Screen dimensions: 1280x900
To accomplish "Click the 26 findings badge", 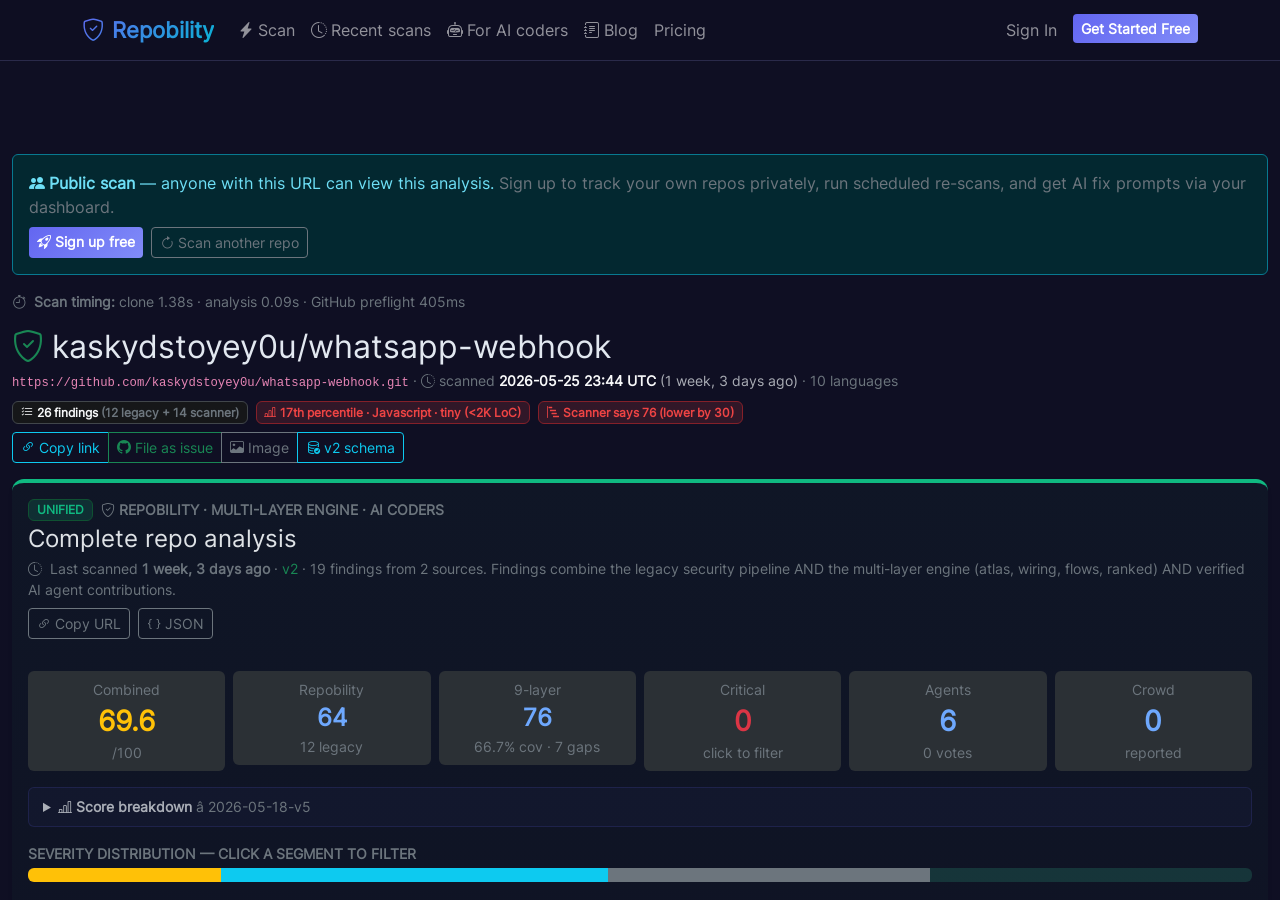I will (130, 412).
